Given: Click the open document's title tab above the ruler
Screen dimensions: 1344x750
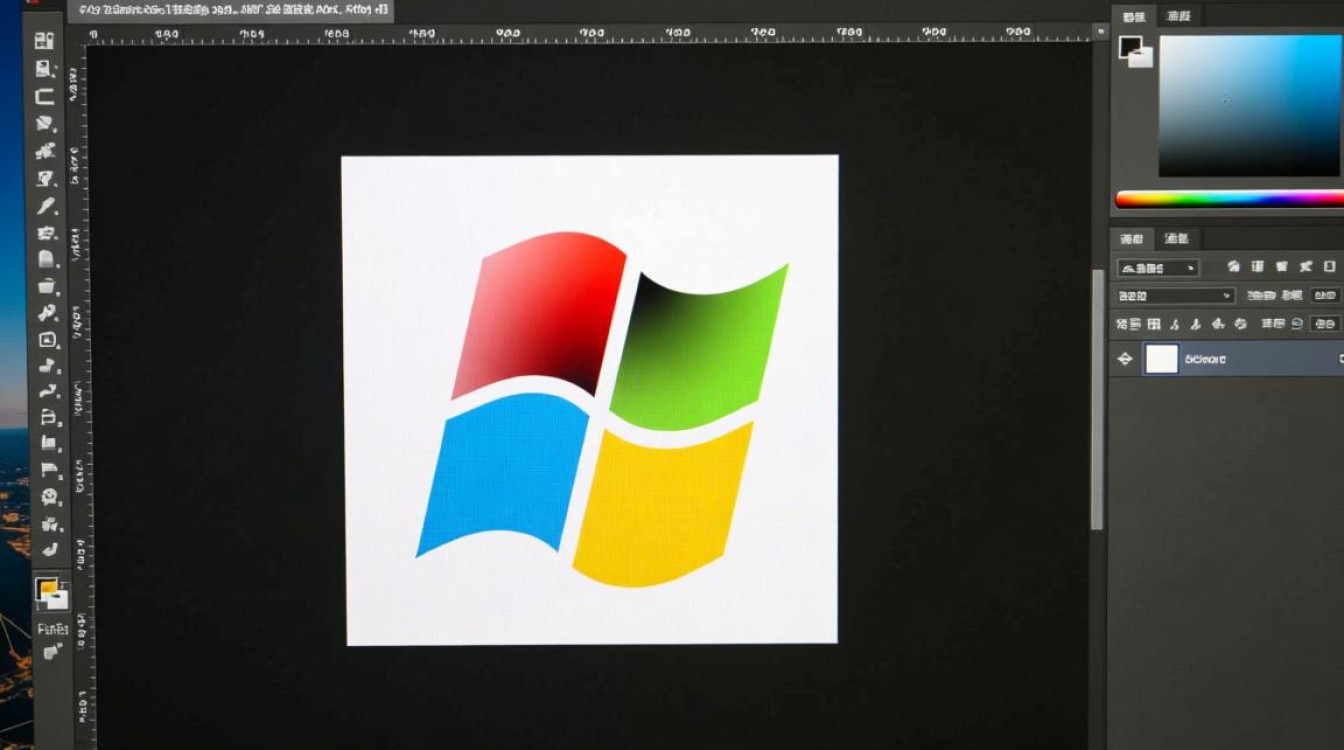Looking at the screenshot, I should [x=230, y=11].
